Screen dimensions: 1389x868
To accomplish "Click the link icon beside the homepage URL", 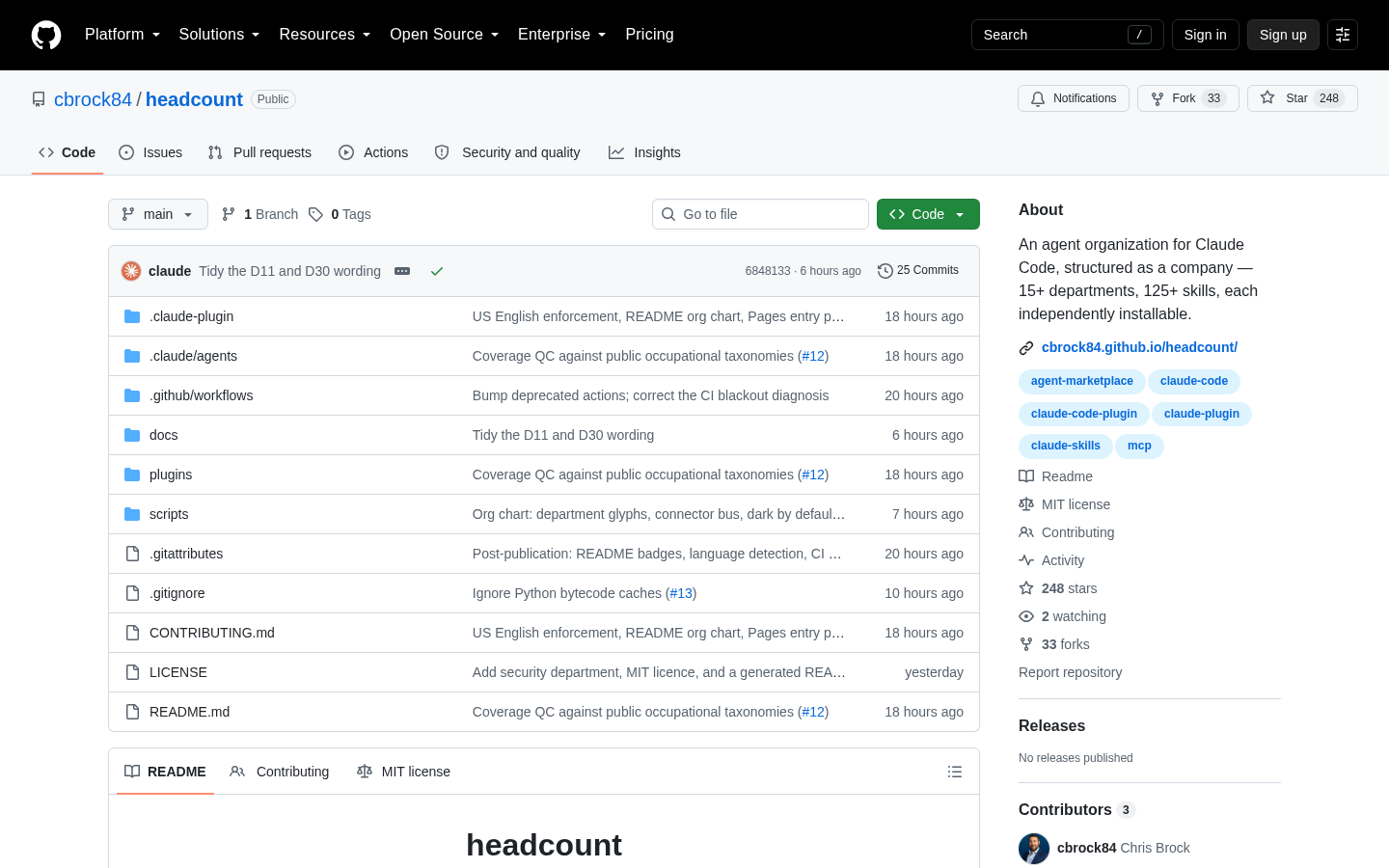I will [x=1026, y=348].
